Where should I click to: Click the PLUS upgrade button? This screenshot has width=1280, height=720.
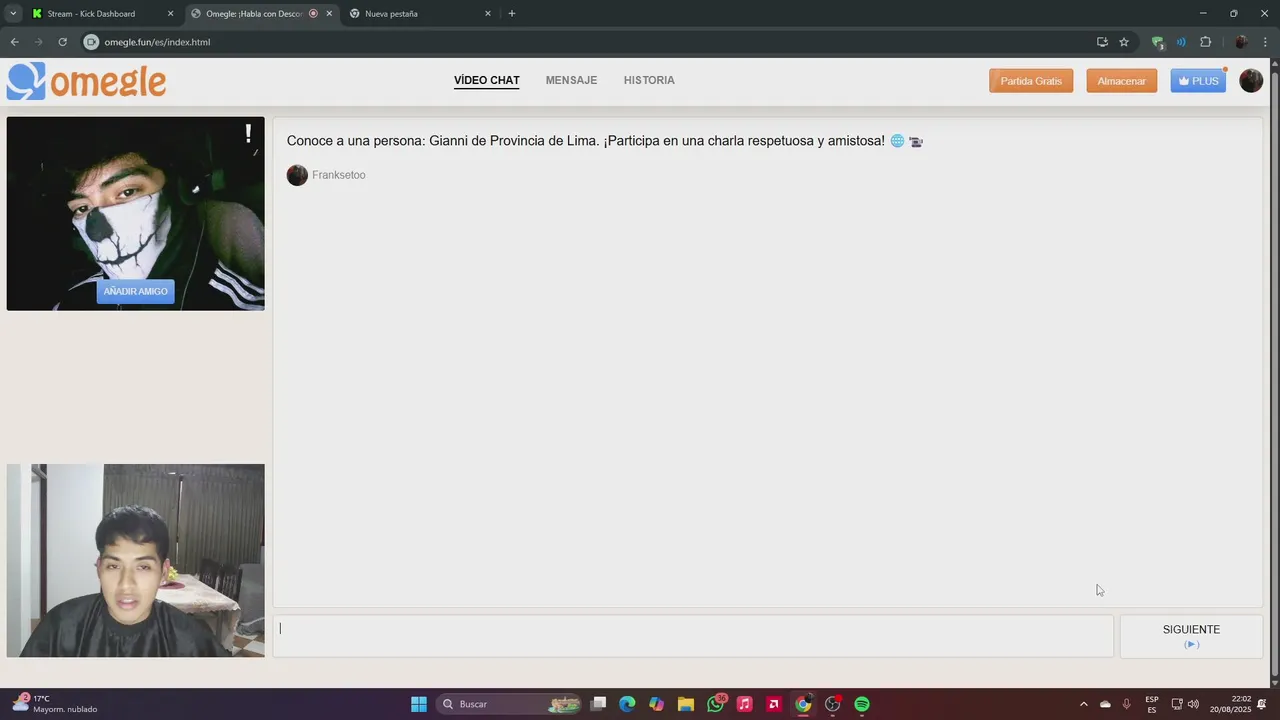point(1198,81)
